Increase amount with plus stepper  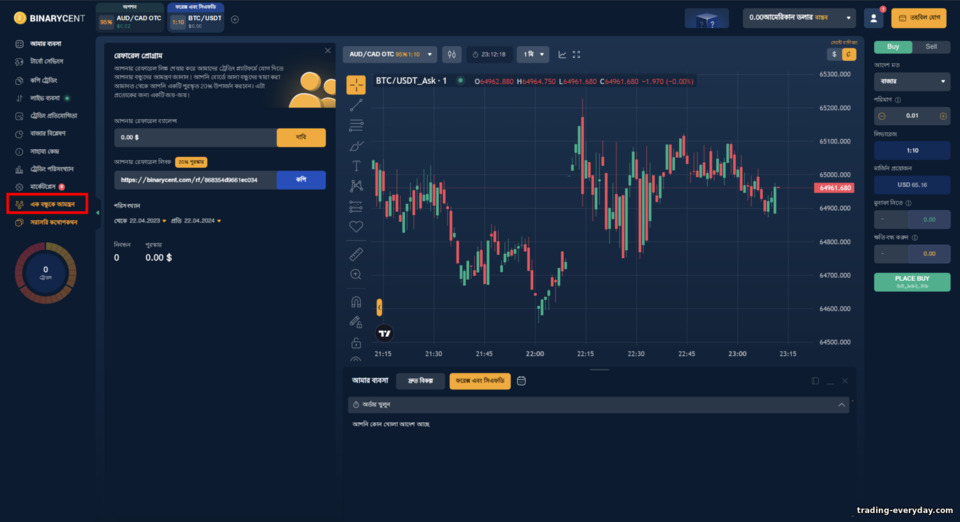coord(943,116)
